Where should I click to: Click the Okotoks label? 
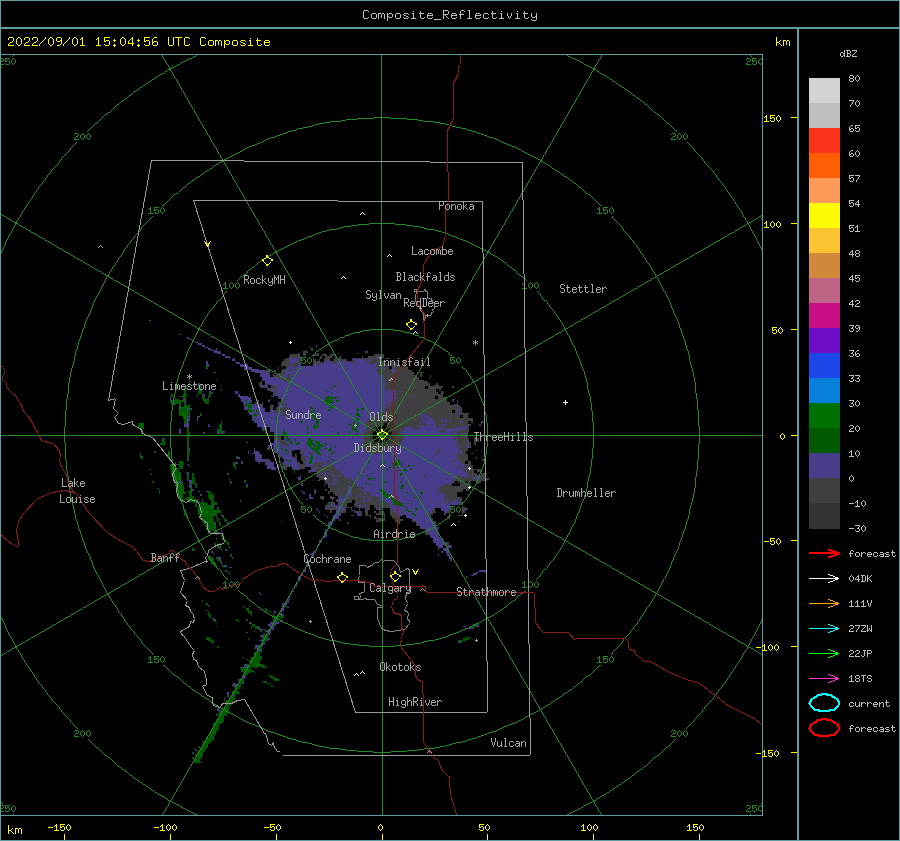pyautogui.click(x=400, y=667)
